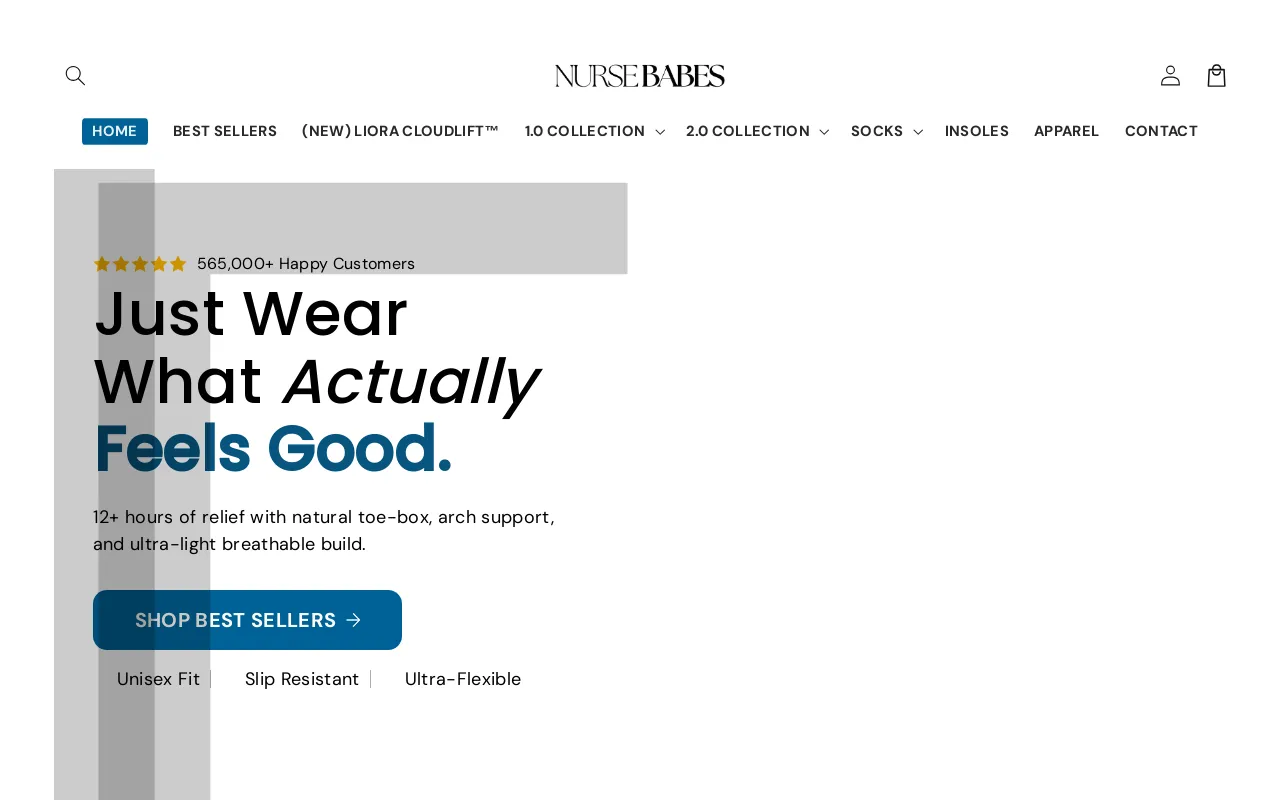Click the arrow on Shop Best Sellers
This screenshot has height=800, width=1280.
(x=353, y=620)
